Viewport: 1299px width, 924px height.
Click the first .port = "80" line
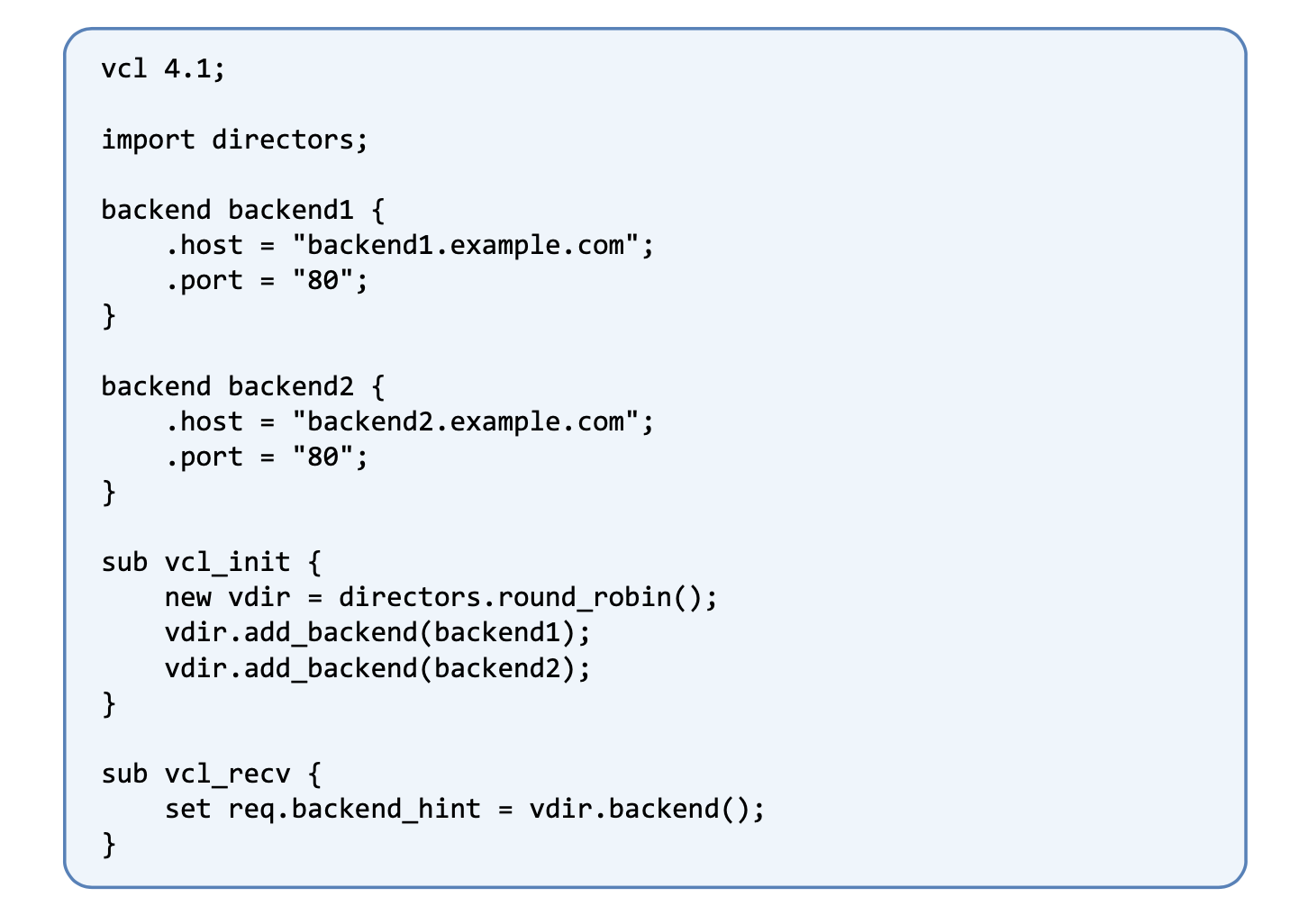coord(267,281)
